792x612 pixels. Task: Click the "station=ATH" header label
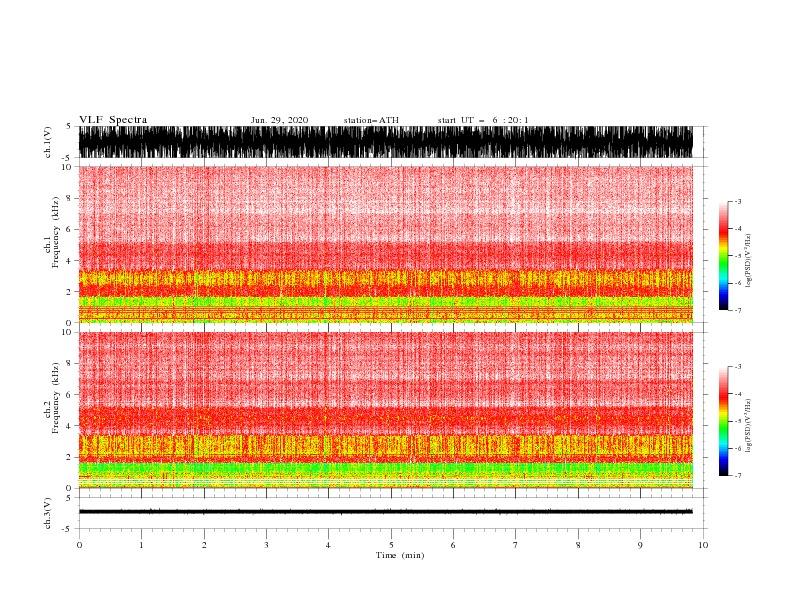(x=371, y=120)
